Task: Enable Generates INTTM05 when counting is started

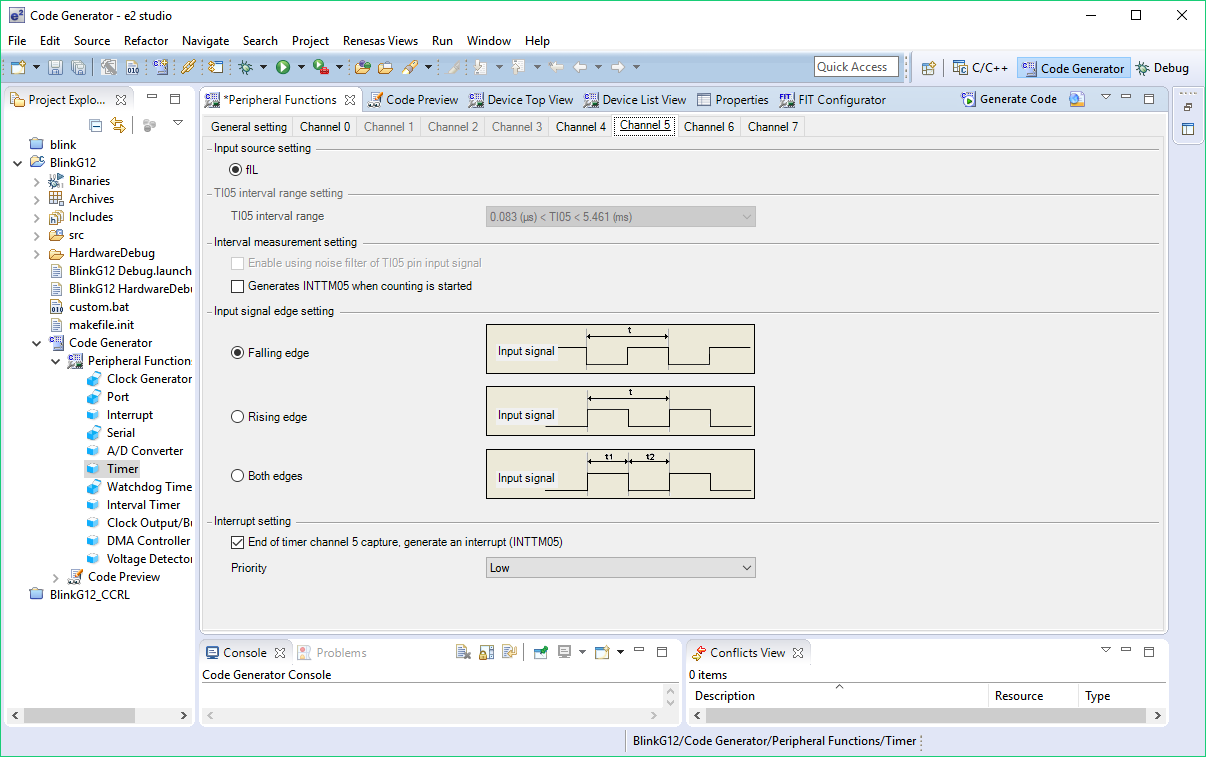Action: tap(238, 286)
